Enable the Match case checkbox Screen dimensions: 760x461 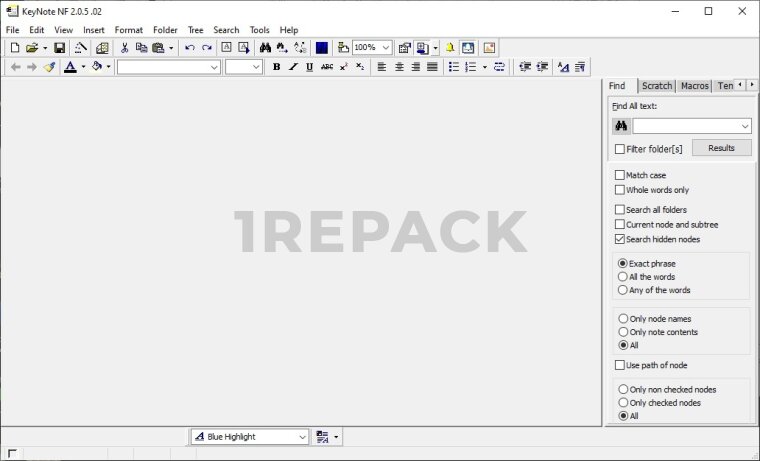pos(620,175)
